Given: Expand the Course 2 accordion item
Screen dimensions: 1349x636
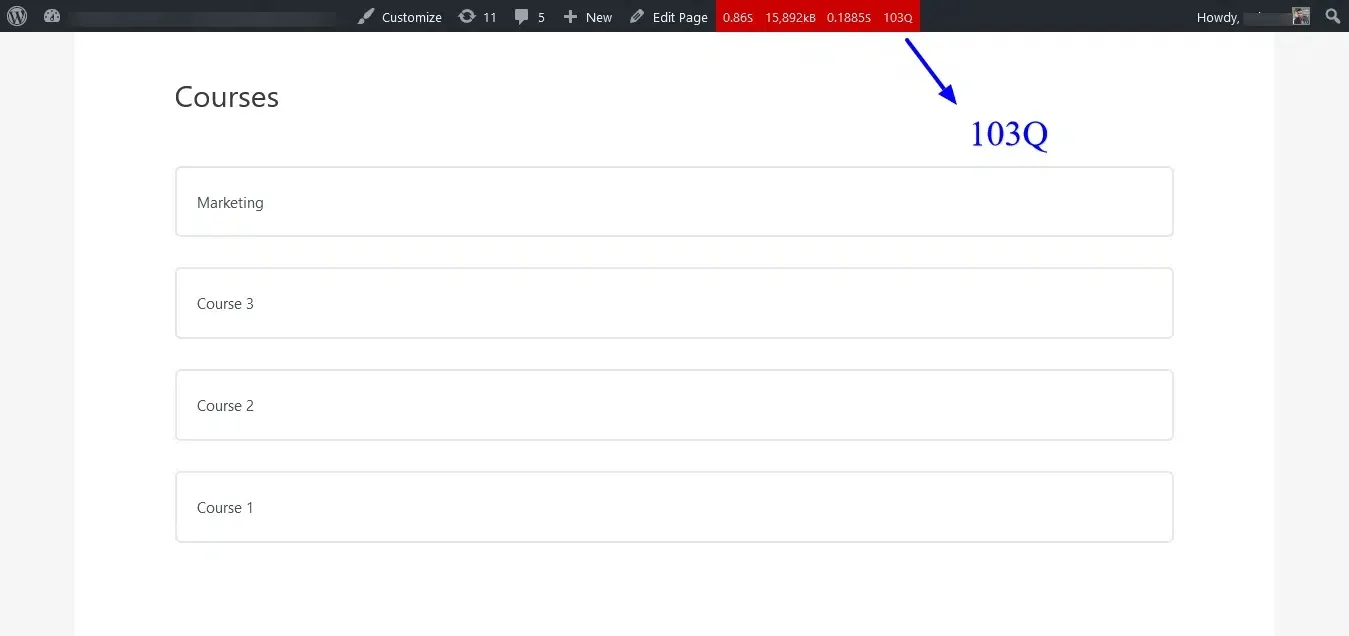Looking at the screenshot, I should coord(673,405).
